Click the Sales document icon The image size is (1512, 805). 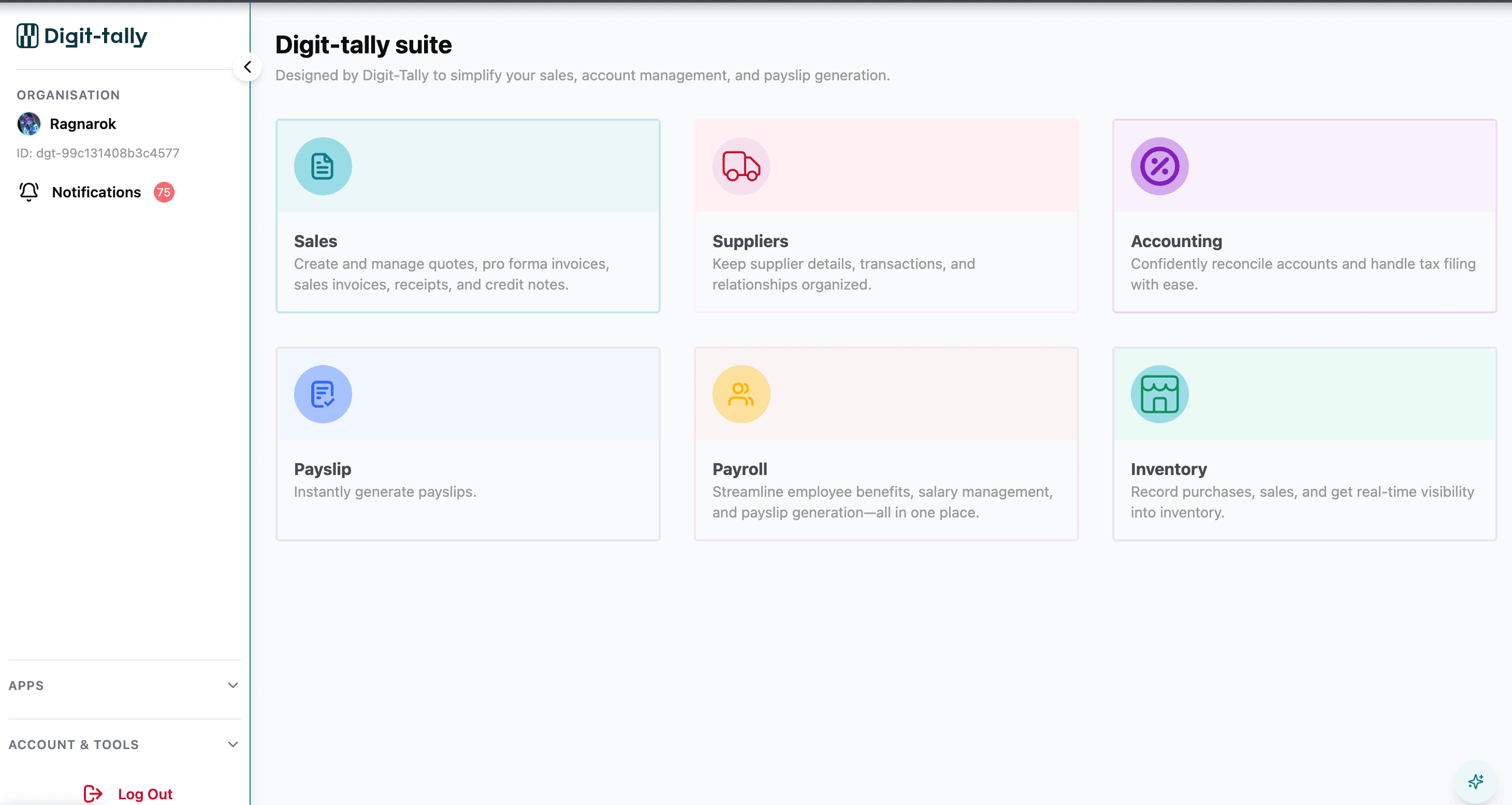(x=323, y=166)
